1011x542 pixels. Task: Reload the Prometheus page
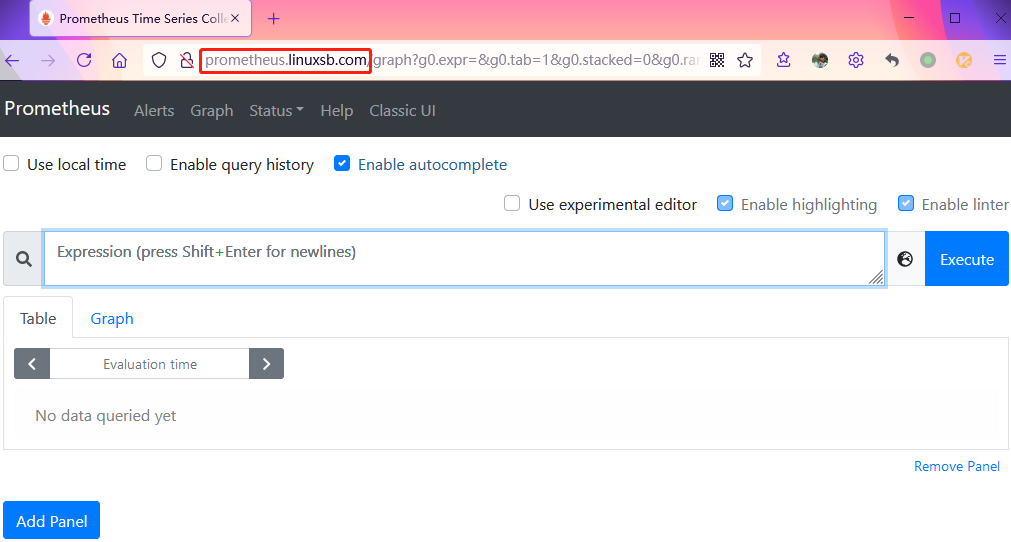[84, 60]
